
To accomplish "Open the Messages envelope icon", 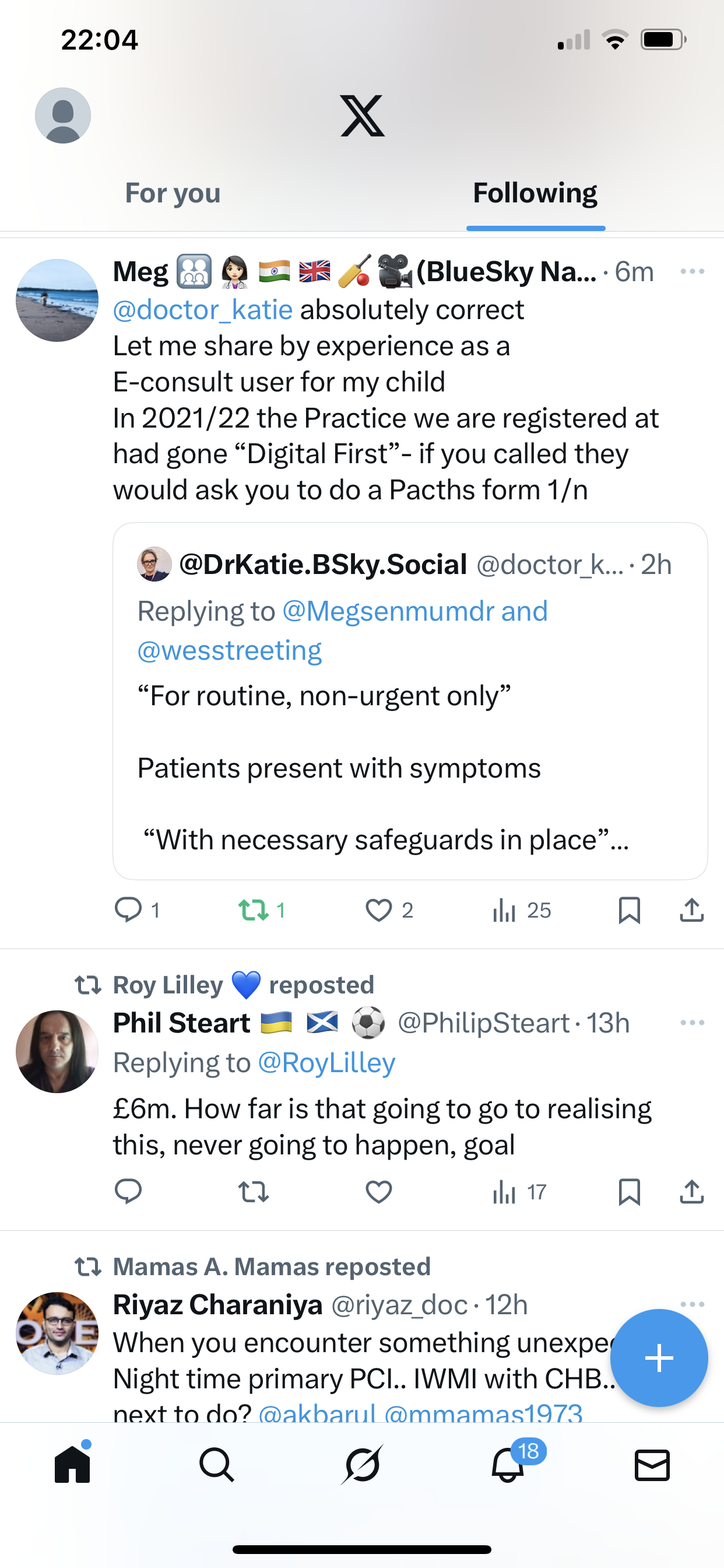I will click(x=652, y=1465).
